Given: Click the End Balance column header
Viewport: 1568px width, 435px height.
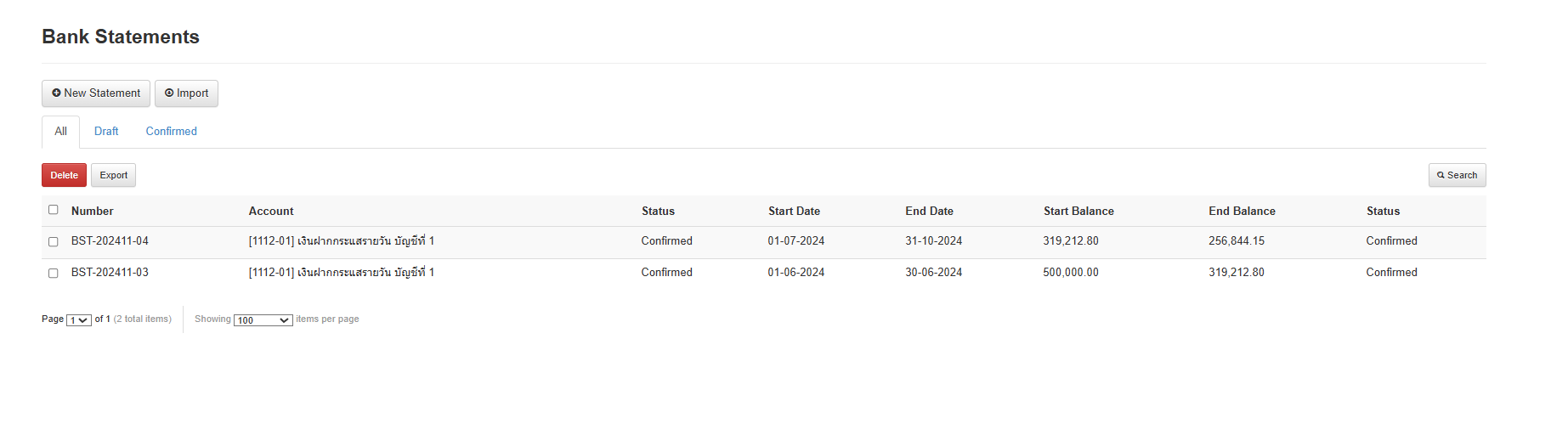Looking at the screenshot, I should point(1242,212).
